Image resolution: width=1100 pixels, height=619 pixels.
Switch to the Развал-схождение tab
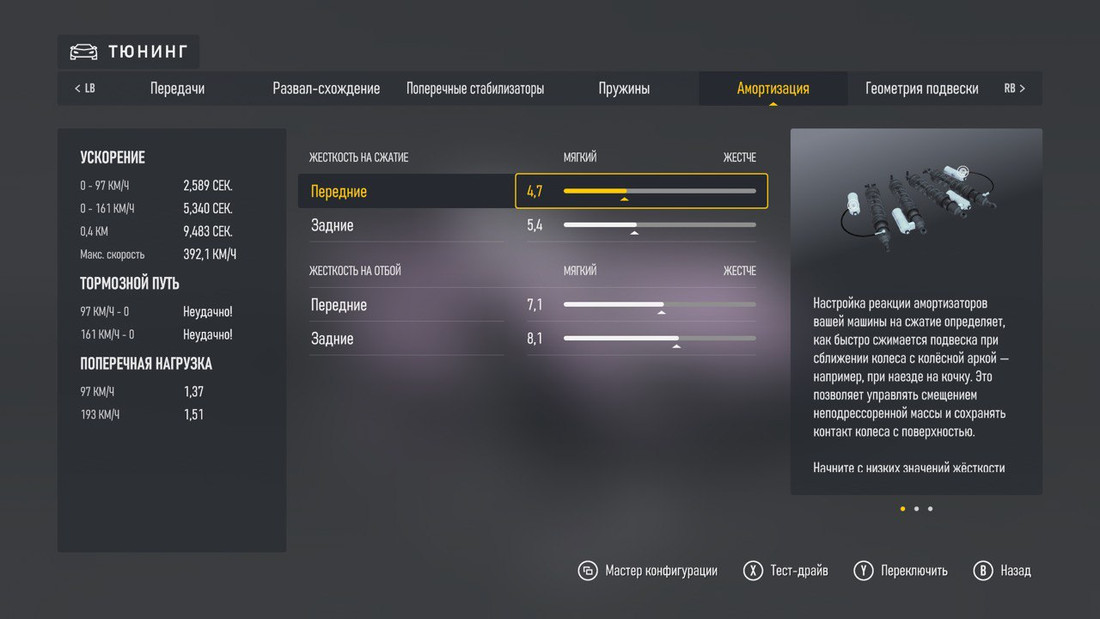[x=326, y=88]
